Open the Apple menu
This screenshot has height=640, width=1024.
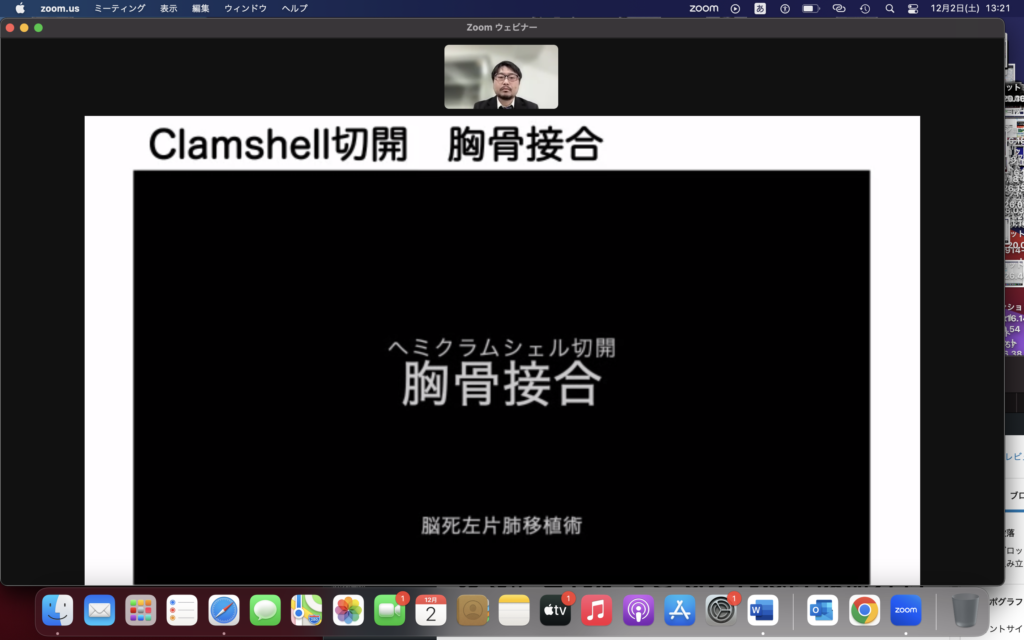coord(19,8)
